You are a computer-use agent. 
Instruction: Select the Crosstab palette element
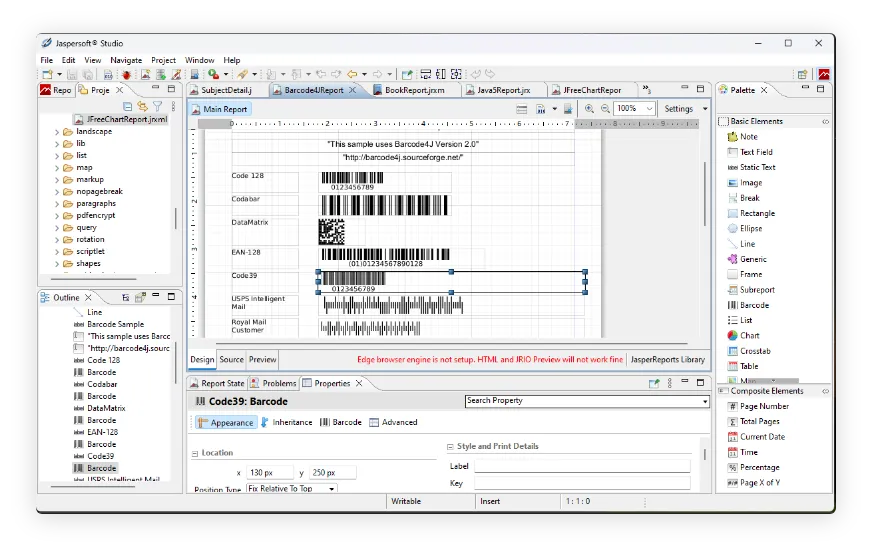749,351
